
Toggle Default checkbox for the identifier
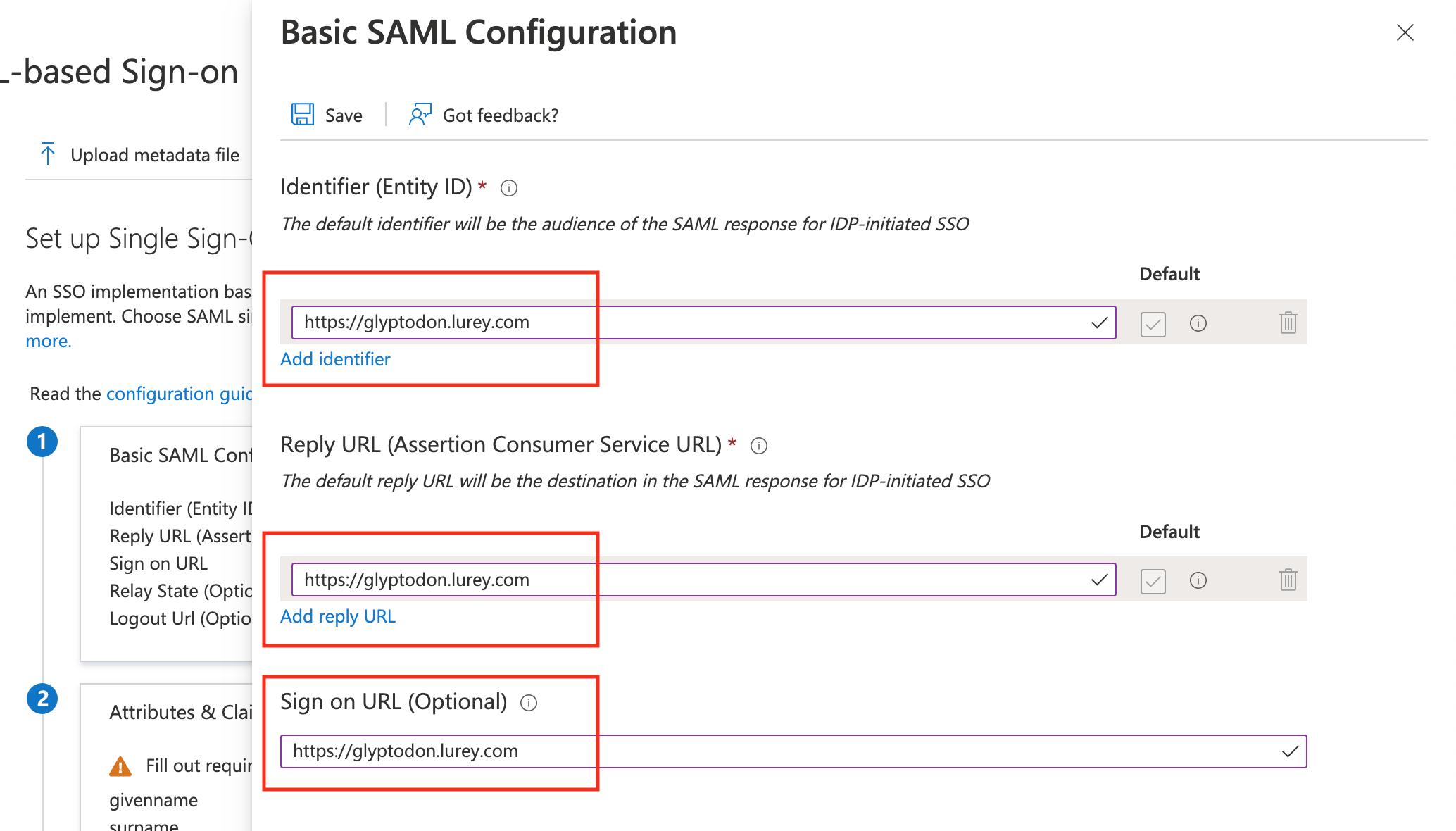(x=1153, y=324)
